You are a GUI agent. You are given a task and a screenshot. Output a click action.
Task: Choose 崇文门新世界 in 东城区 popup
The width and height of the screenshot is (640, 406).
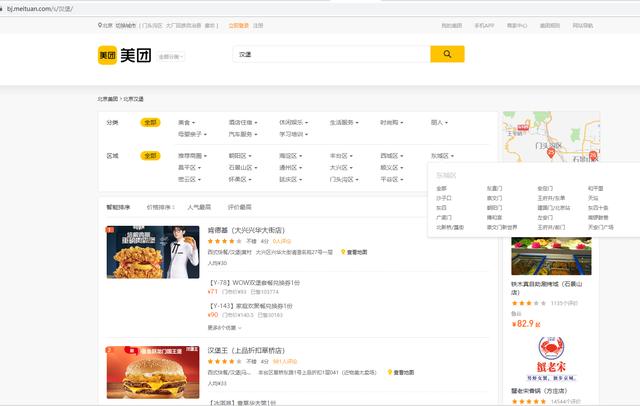[x=502, y=227]
